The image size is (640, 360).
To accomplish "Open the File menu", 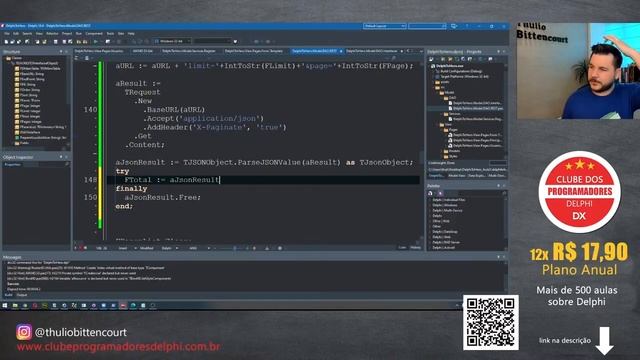I will coord(7,33).
